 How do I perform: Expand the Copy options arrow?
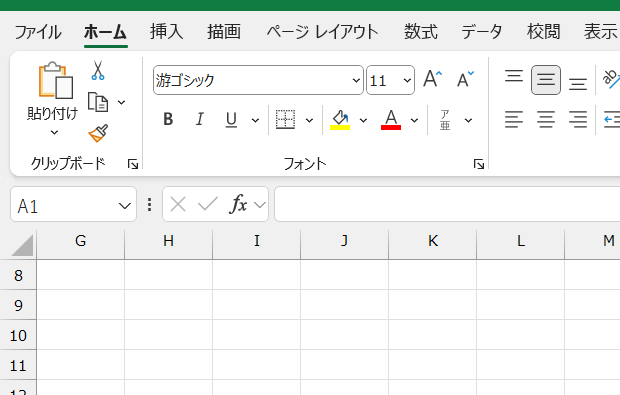121,102
